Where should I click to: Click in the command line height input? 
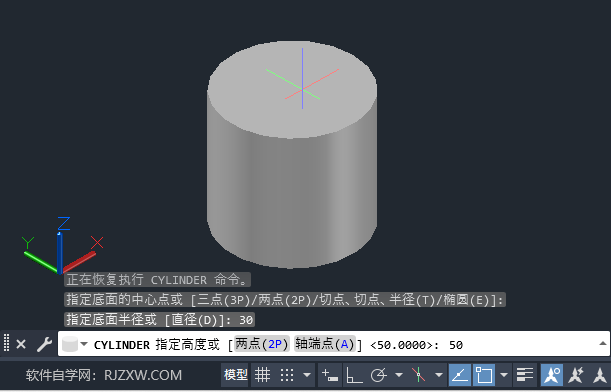click(456, 345)
